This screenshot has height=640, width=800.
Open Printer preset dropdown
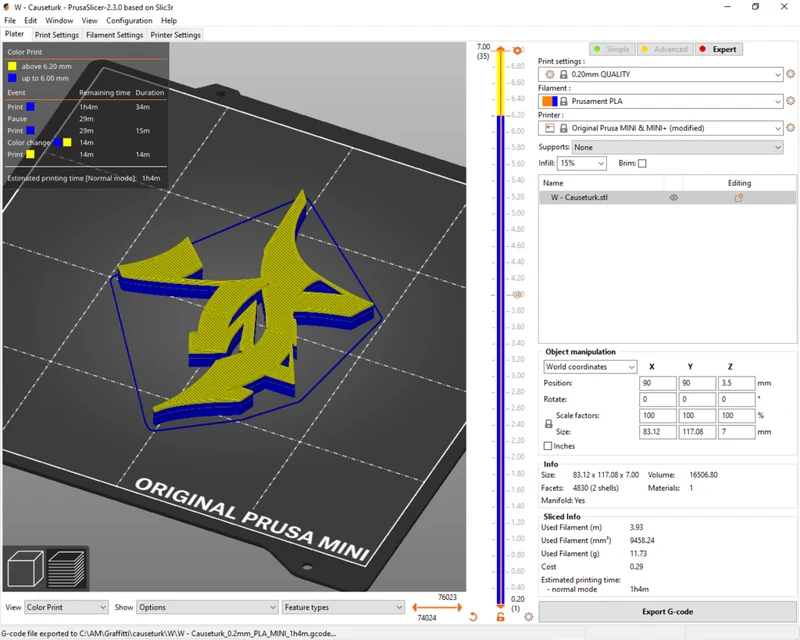pos(661,128)
